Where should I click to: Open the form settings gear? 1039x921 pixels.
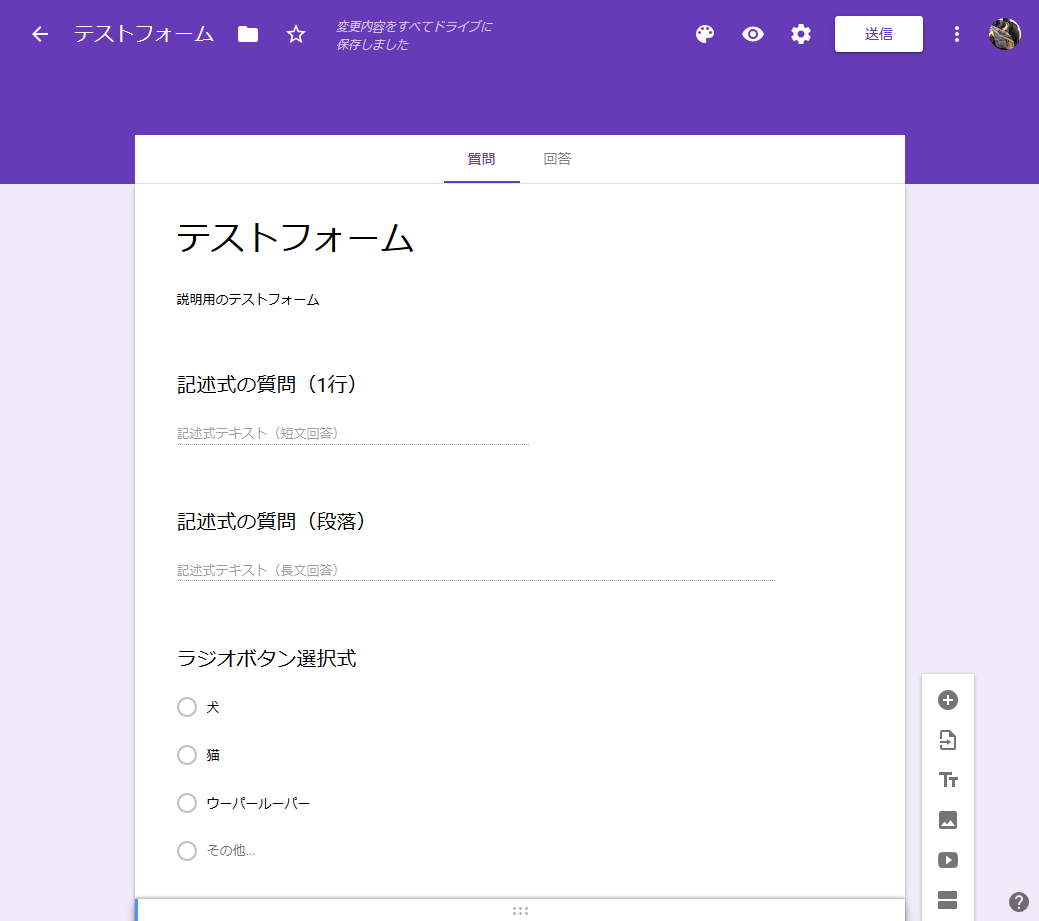[x=801, y=33]
